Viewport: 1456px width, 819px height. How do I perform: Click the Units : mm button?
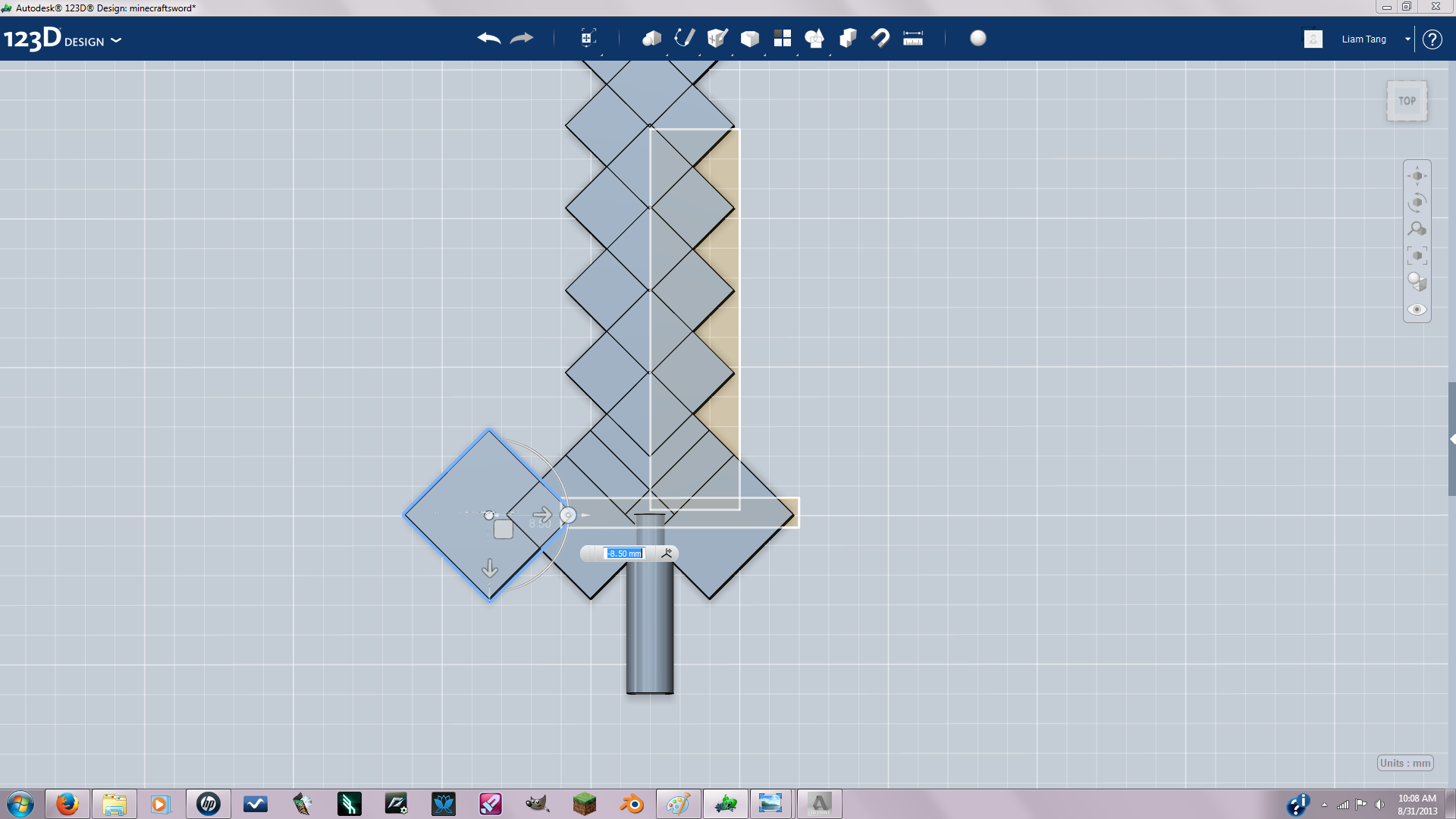(x=1405, y=763)
